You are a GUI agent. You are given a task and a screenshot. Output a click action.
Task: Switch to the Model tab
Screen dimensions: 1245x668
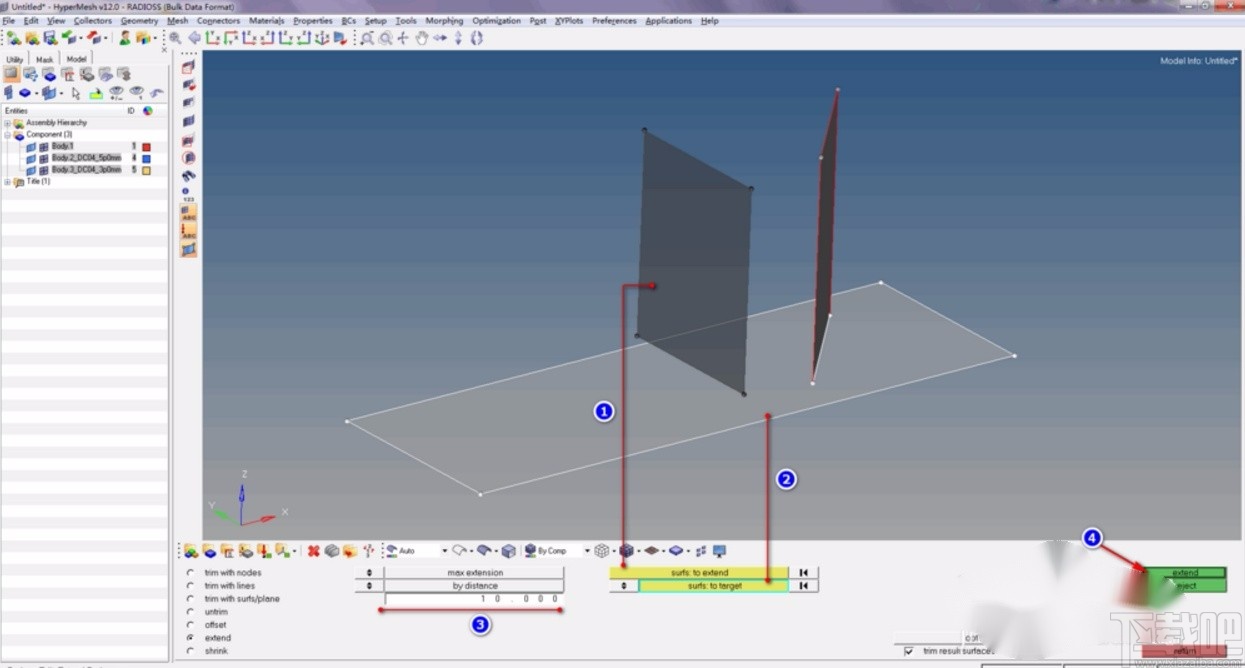[76, 59]
